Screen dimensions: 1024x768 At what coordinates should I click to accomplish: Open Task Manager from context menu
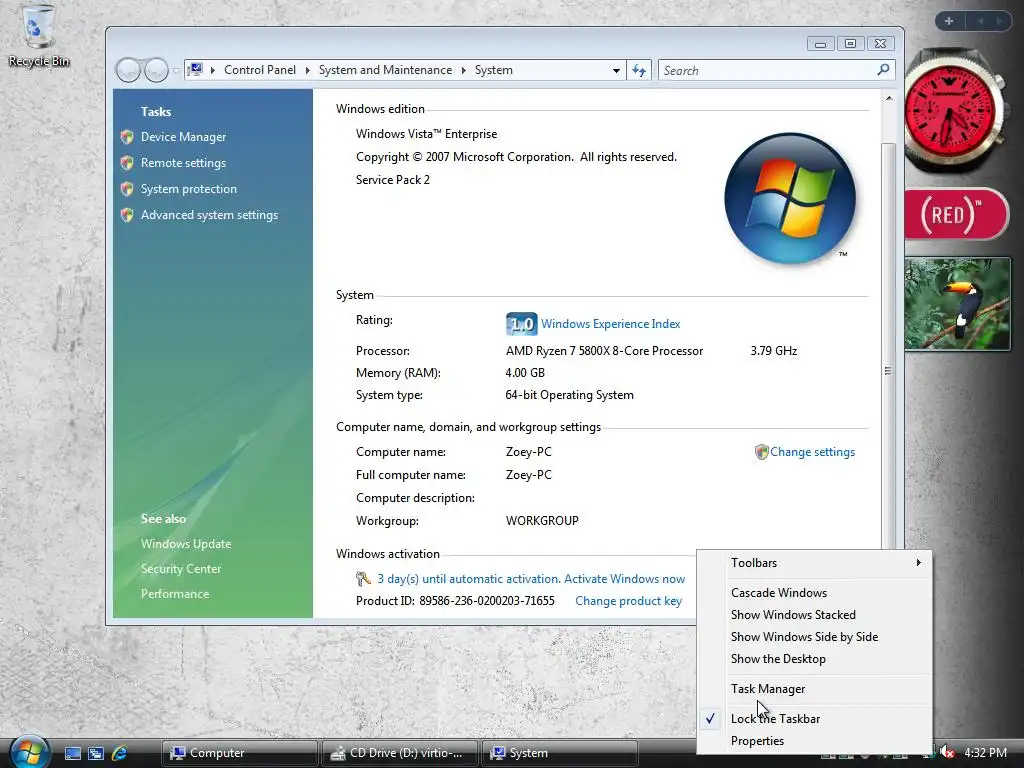814,689
